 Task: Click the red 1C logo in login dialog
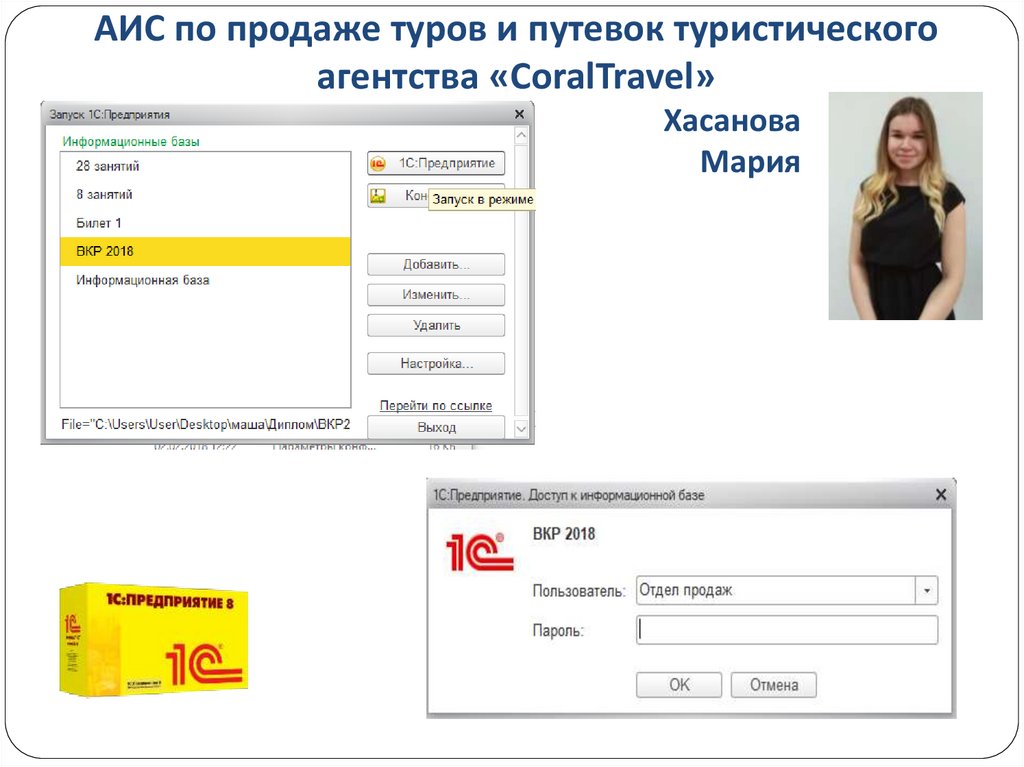479,552
